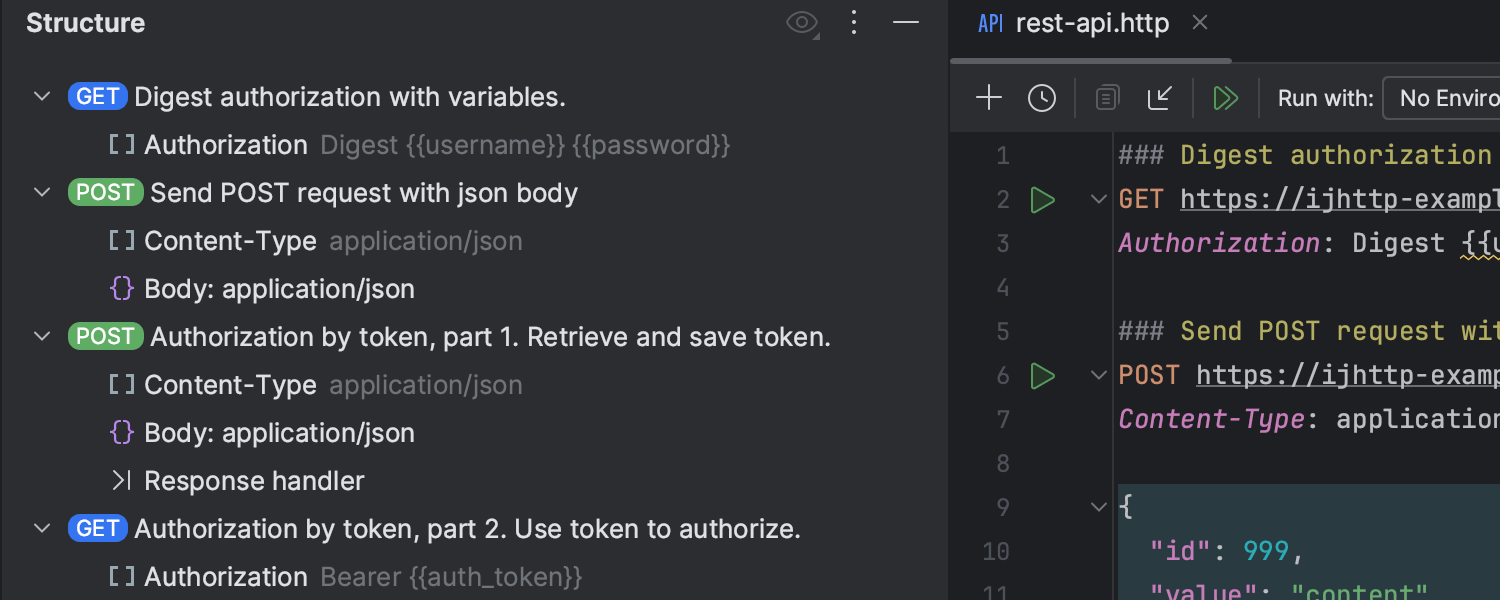The width and height of the screenshot is (1500, 600).
Task: Collapse the Authorization by token part 1 node
Action: [x=42, y=337]
